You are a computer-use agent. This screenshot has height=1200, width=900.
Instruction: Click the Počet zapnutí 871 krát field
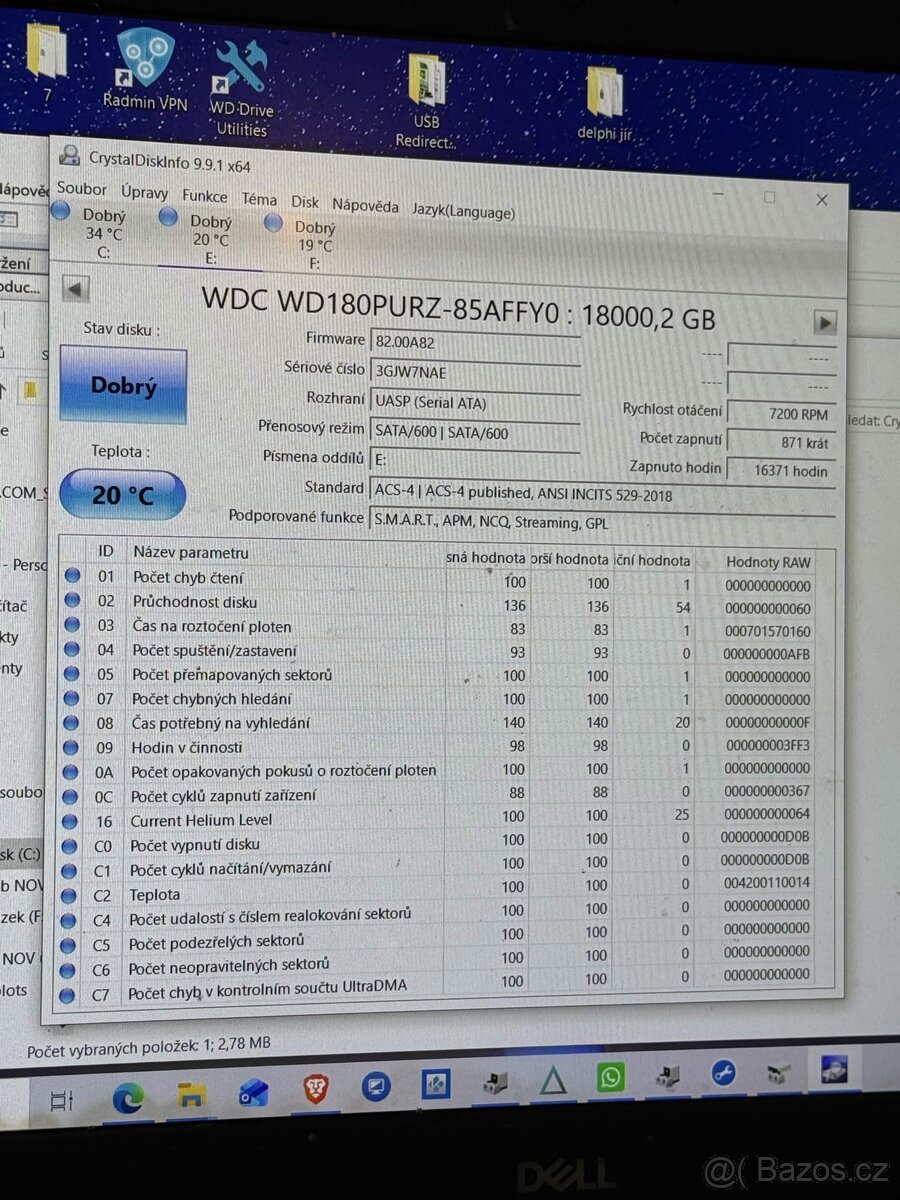coord(780,441)
